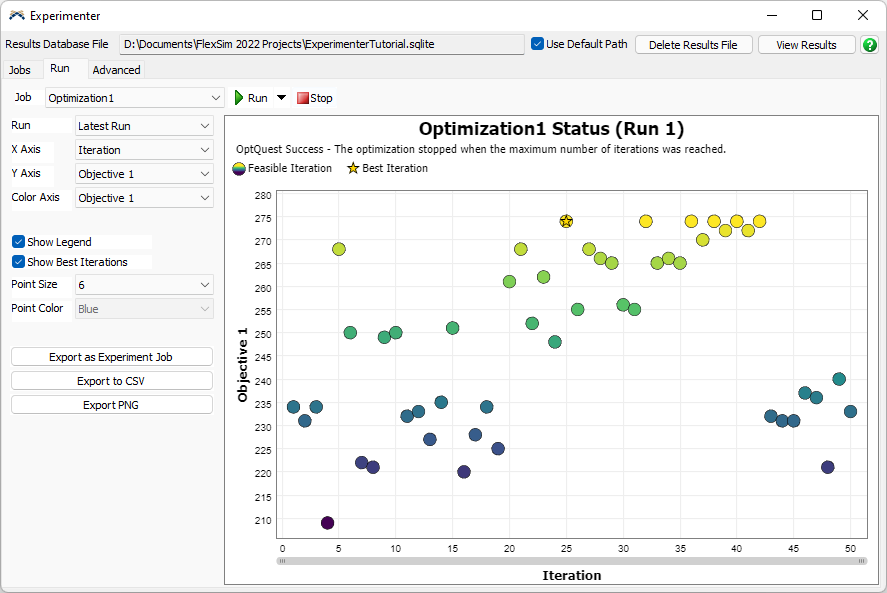The image size is (887, 593).
Task: Open the green help question mark icon
Action: [870, 45]
